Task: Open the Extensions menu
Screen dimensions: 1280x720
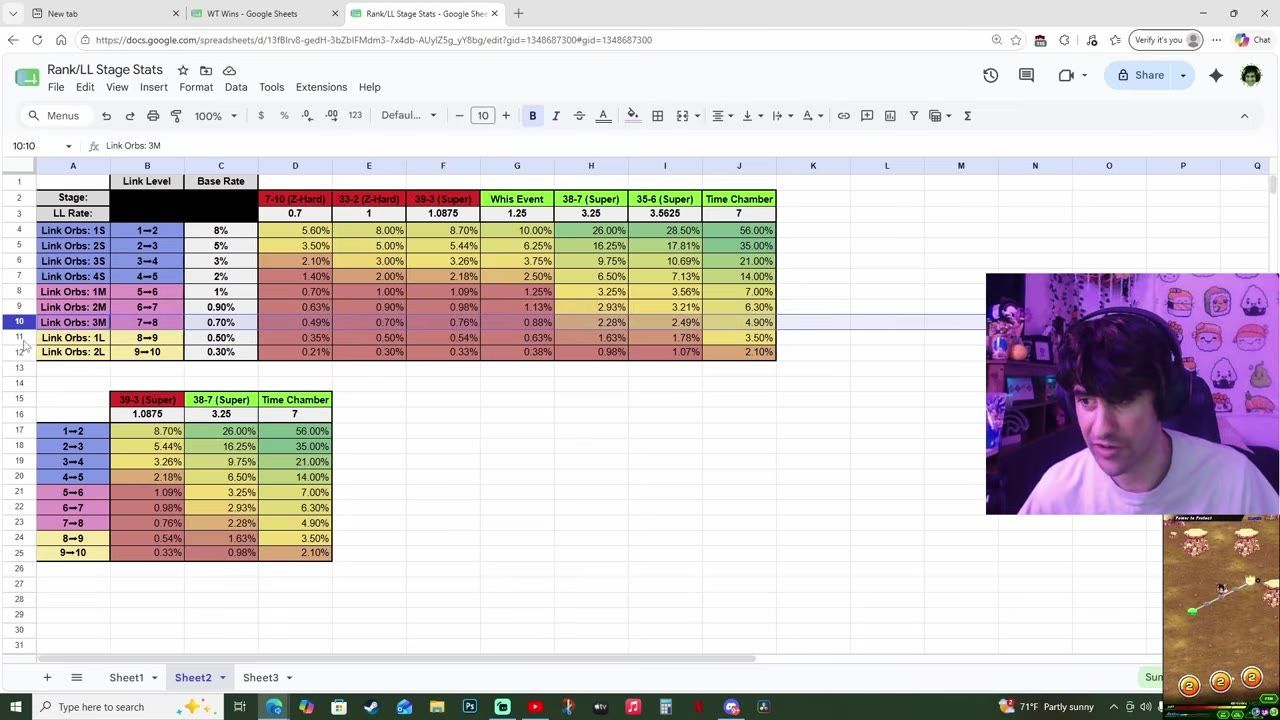Action: pyautogui.click(x=321, y=87)
